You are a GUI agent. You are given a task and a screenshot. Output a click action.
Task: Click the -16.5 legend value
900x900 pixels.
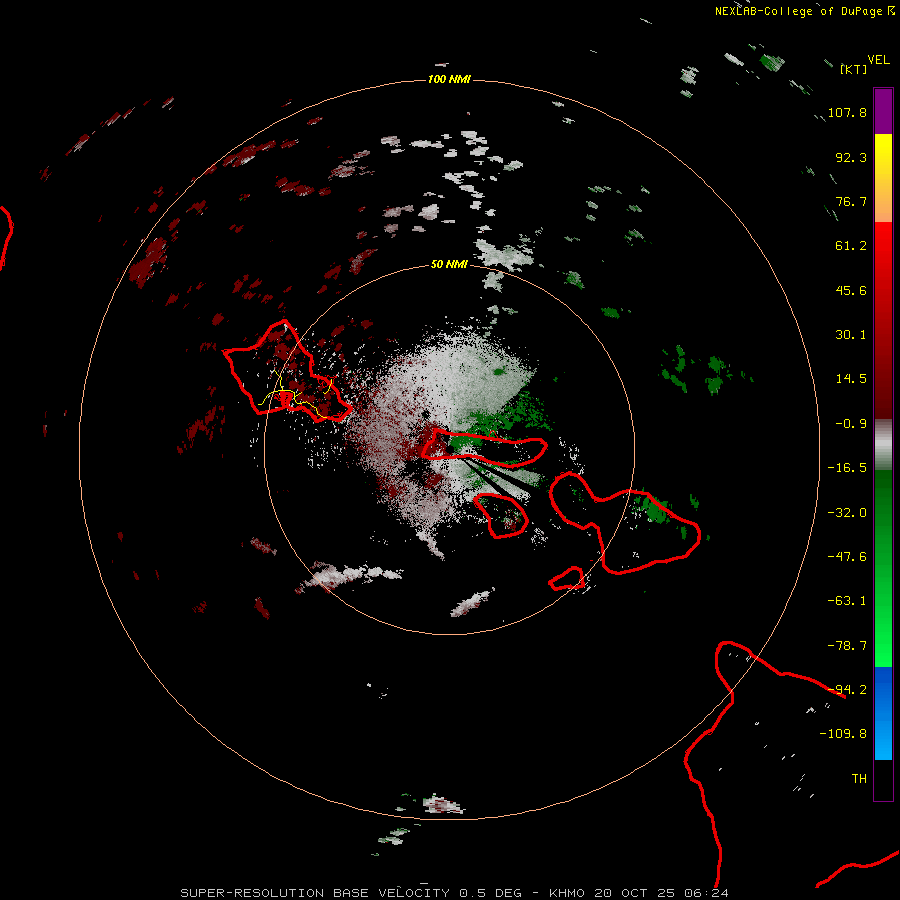(x=847, y=468)
